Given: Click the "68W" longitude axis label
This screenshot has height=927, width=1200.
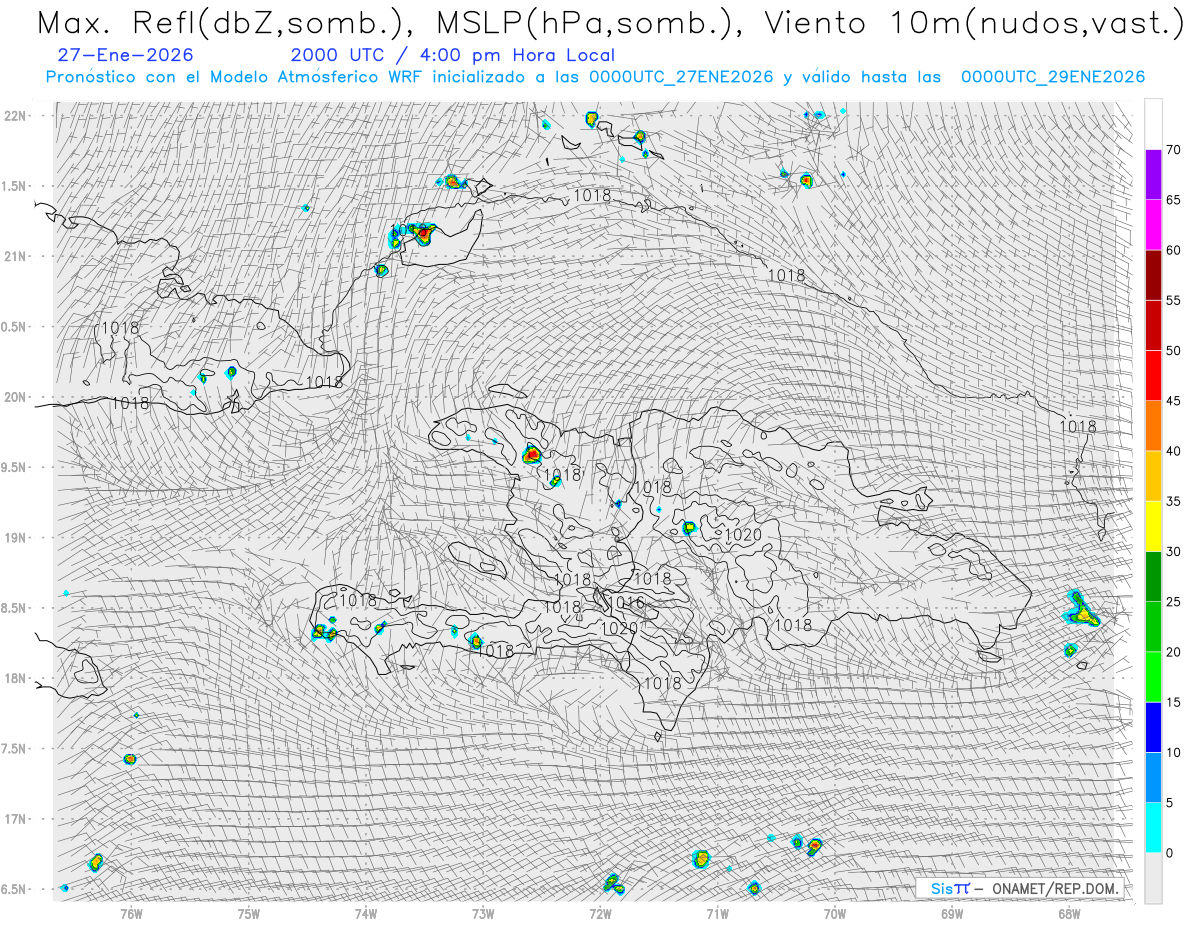Looking at the screenshot, I should tap(1068, 913).
